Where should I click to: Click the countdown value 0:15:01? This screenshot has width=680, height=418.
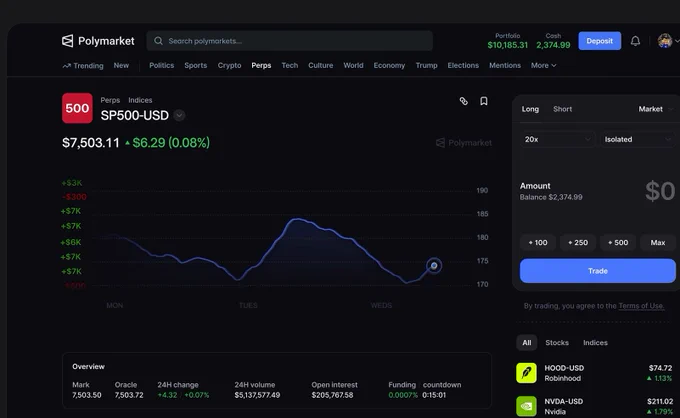pos(434,395)
